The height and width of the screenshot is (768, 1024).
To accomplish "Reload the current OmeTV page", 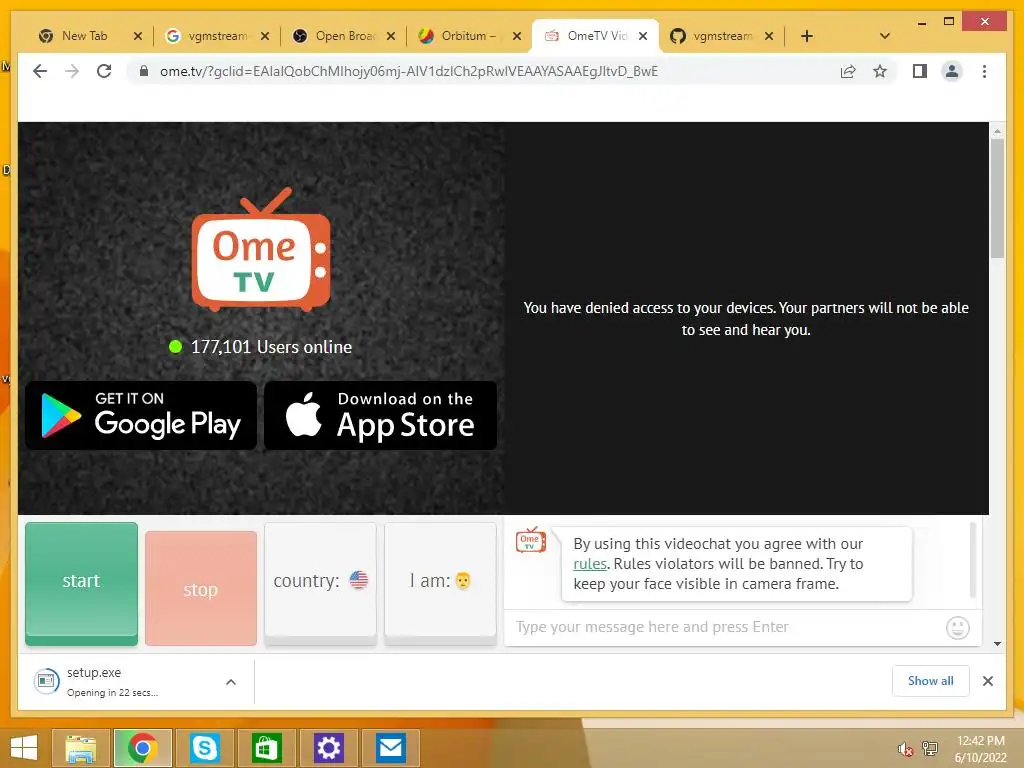I will click(104, 71).
